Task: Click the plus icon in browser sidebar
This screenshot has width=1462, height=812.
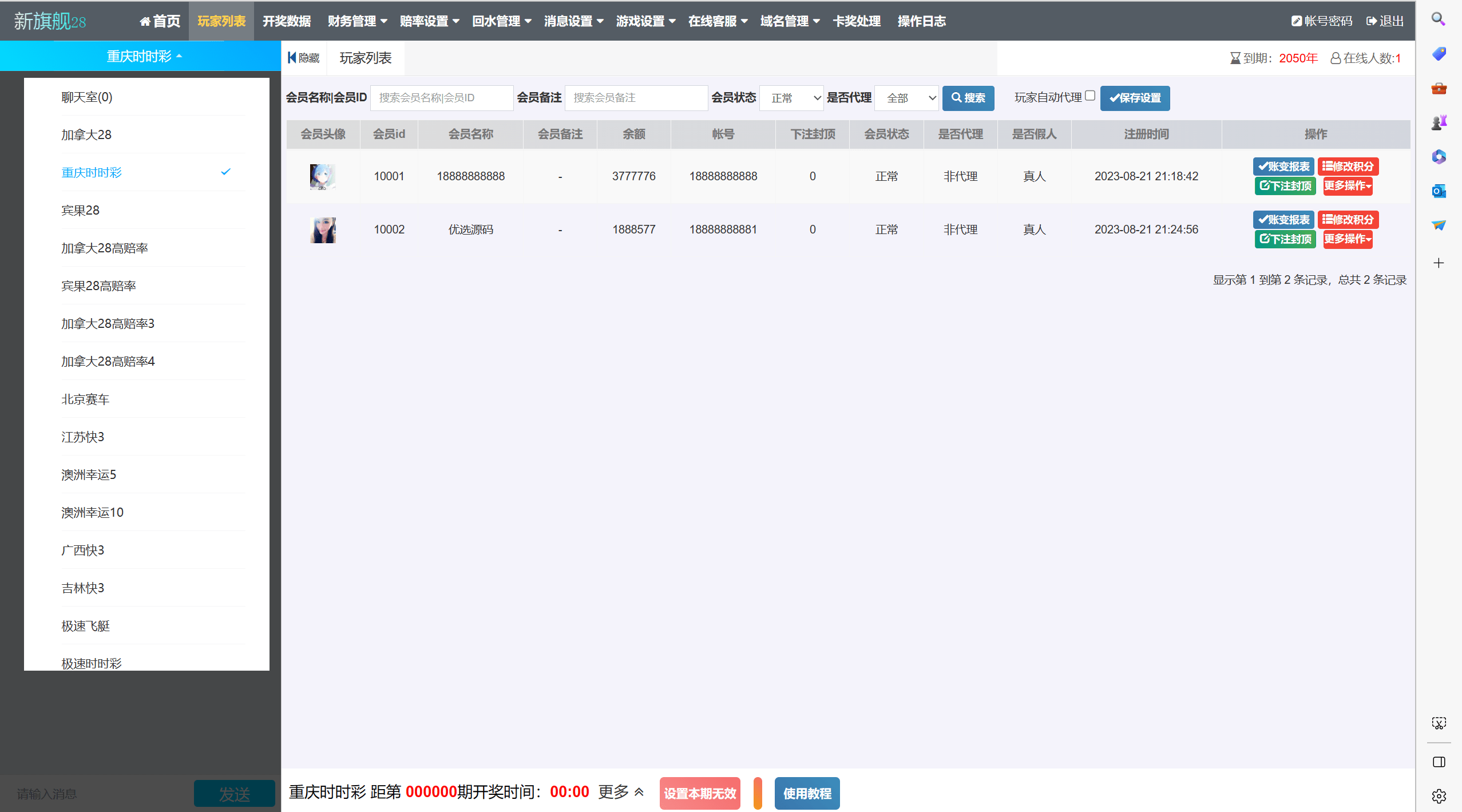Action: [x=1439, y=263]
